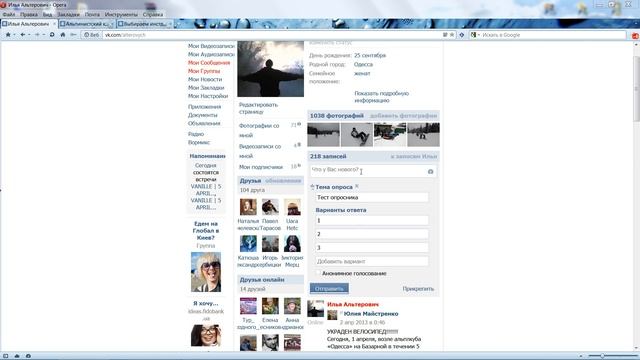The image size is (640, 360).
Task: Open the Home page icon
Action: coord(62,35)
